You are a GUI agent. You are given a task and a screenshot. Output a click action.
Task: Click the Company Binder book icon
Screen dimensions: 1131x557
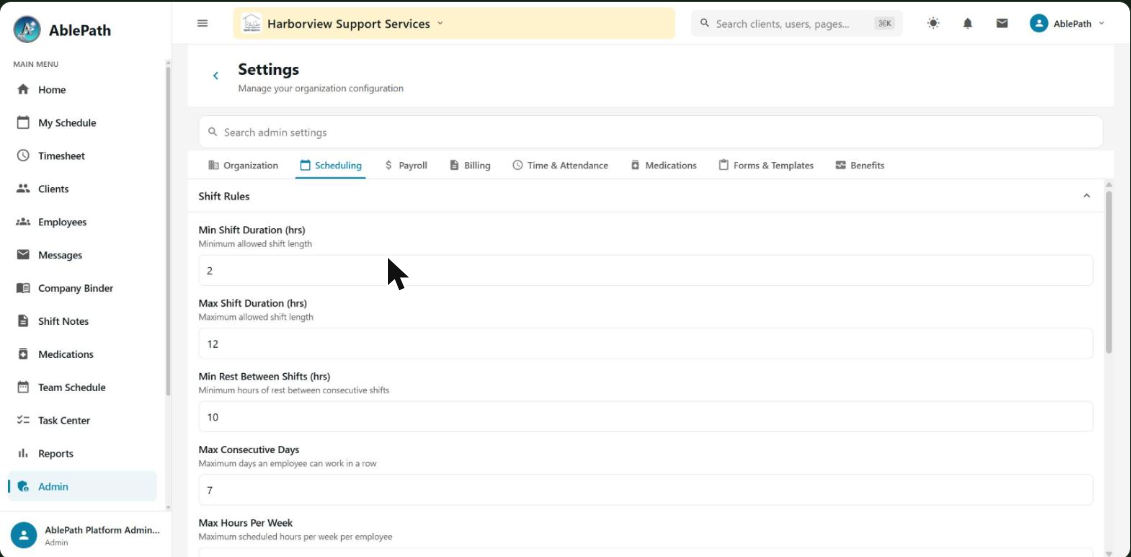click(x=23, y=288)
